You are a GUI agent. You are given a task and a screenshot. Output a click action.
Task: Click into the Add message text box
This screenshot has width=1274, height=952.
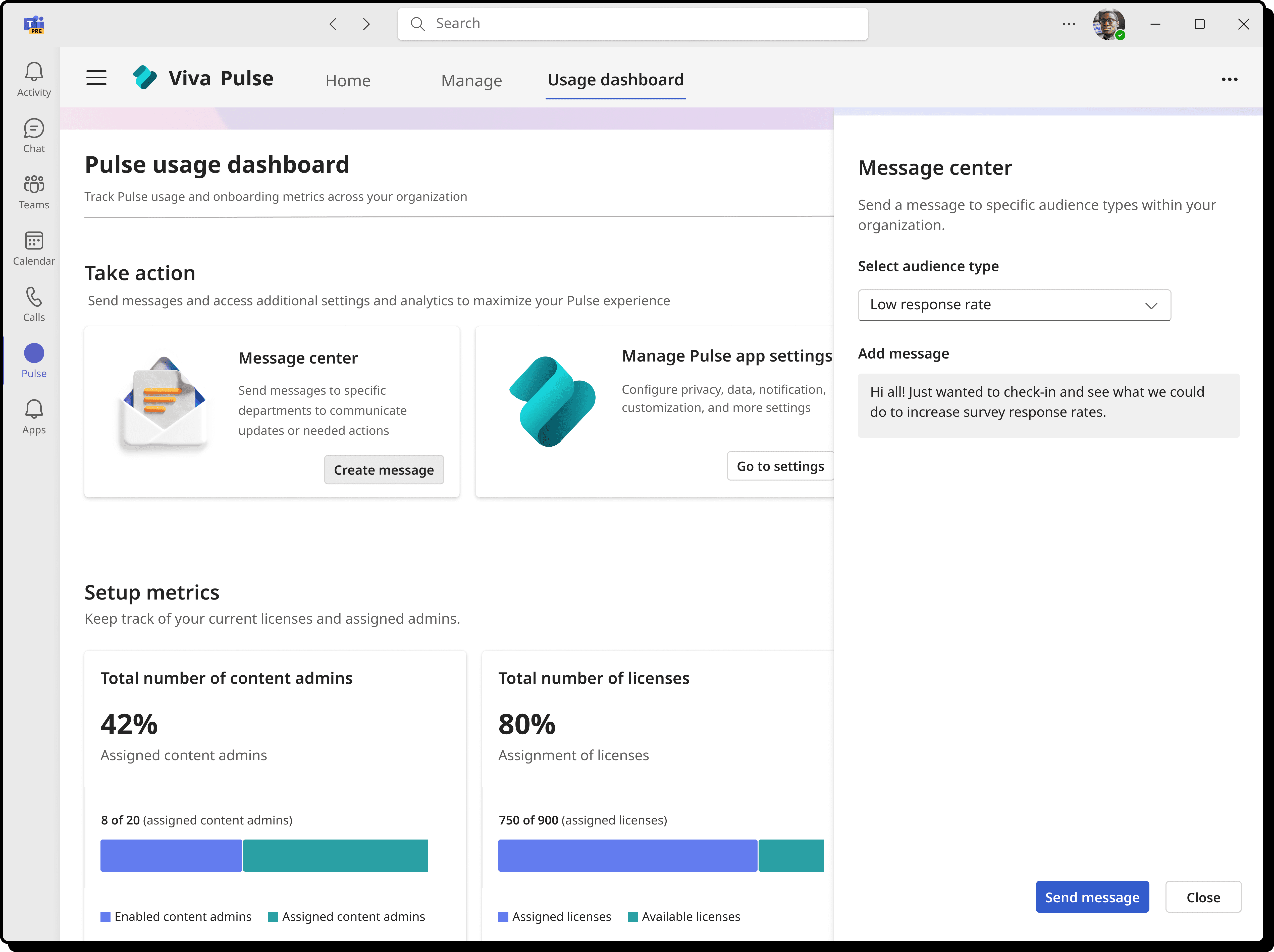[x=1048, y=405]
